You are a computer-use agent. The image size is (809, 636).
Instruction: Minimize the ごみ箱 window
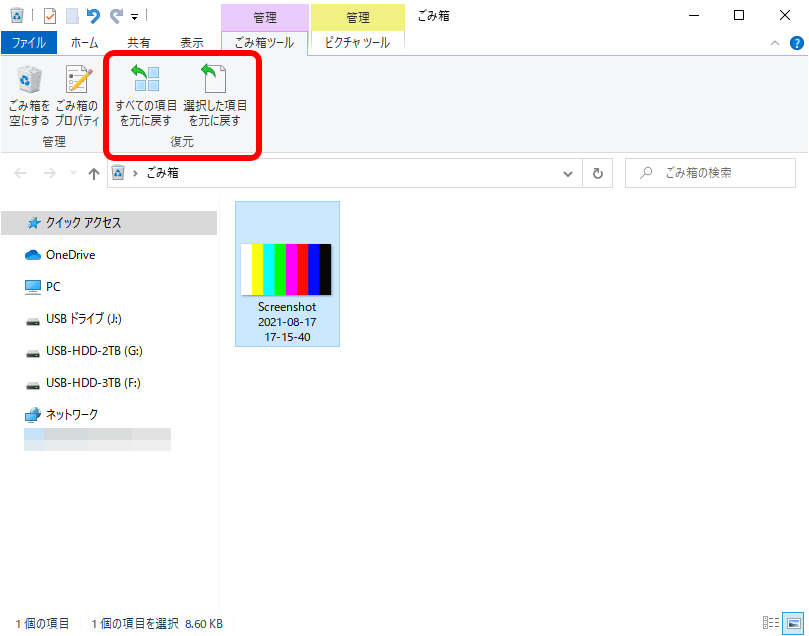point(694,16)
